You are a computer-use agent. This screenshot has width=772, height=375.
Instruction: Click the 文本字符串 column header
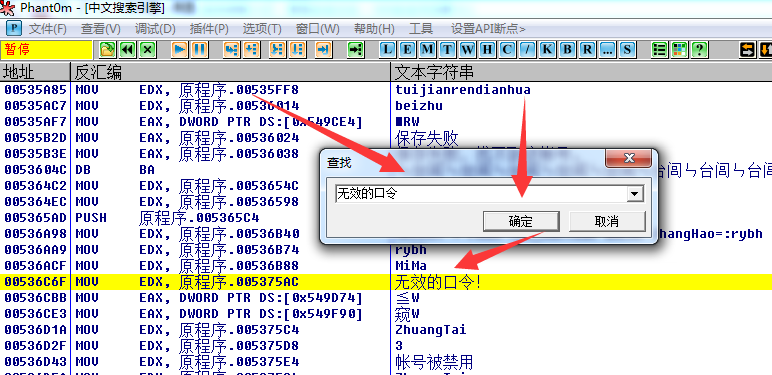(x=581, y=72)
